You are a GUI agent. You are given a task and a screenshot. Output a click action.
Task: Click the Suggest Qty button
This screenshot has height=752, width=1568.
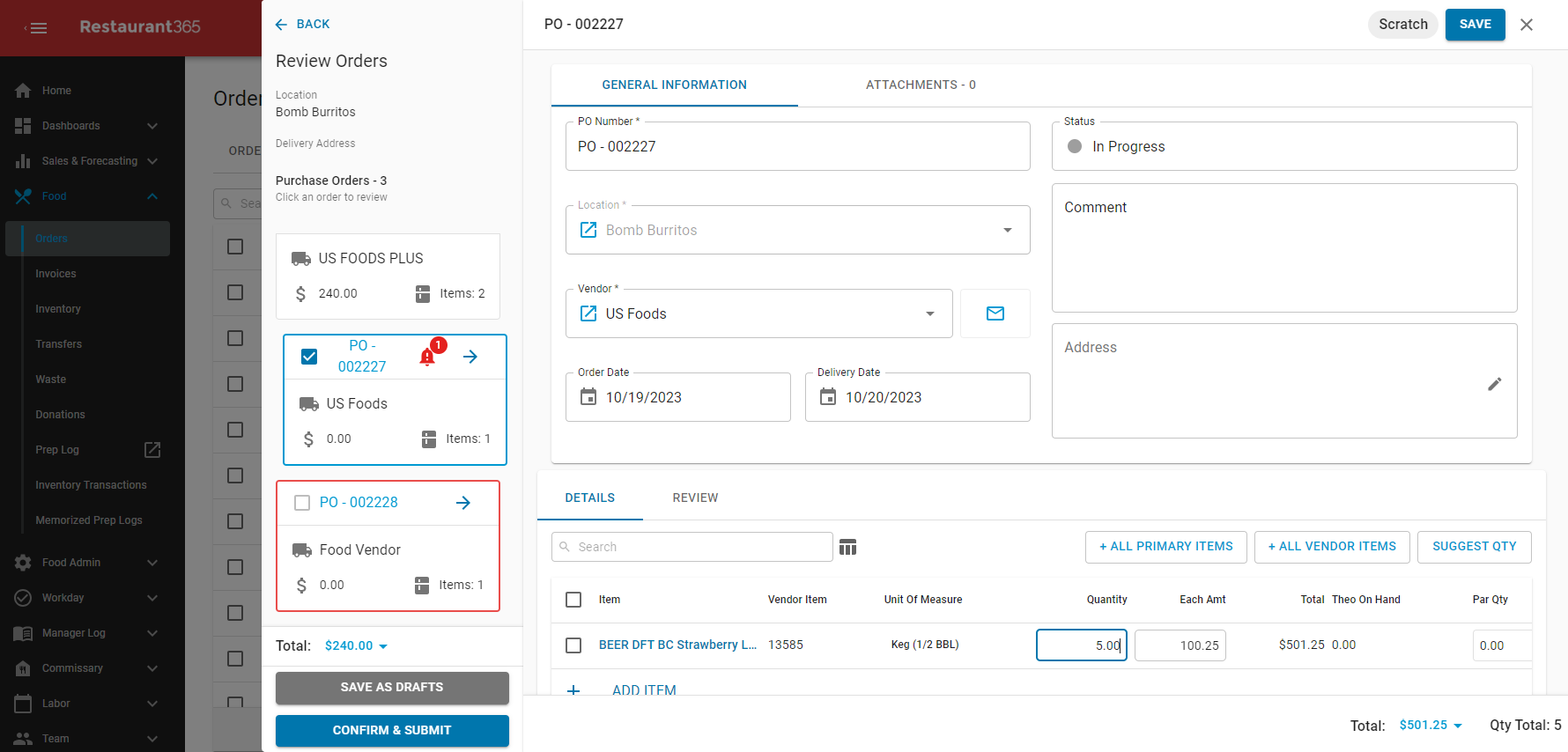[1474, 547]
